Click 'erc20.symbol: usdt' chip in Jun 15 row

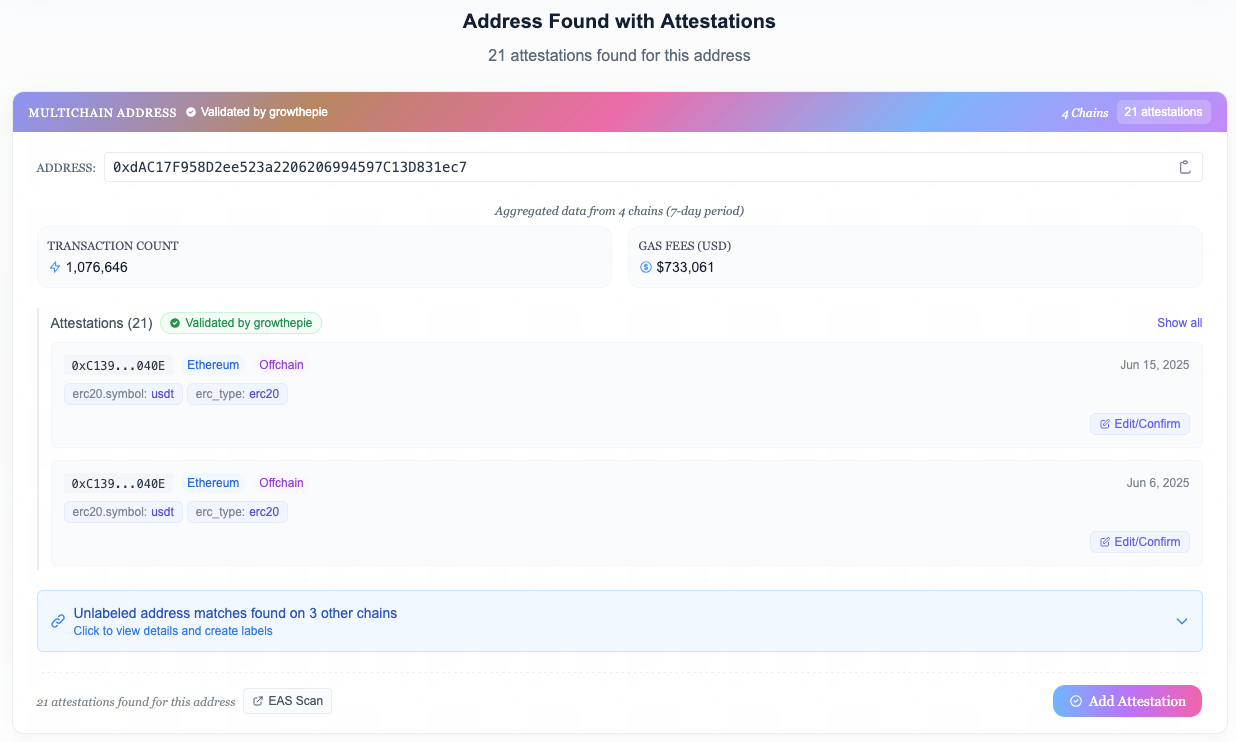(x=123, y=394)
